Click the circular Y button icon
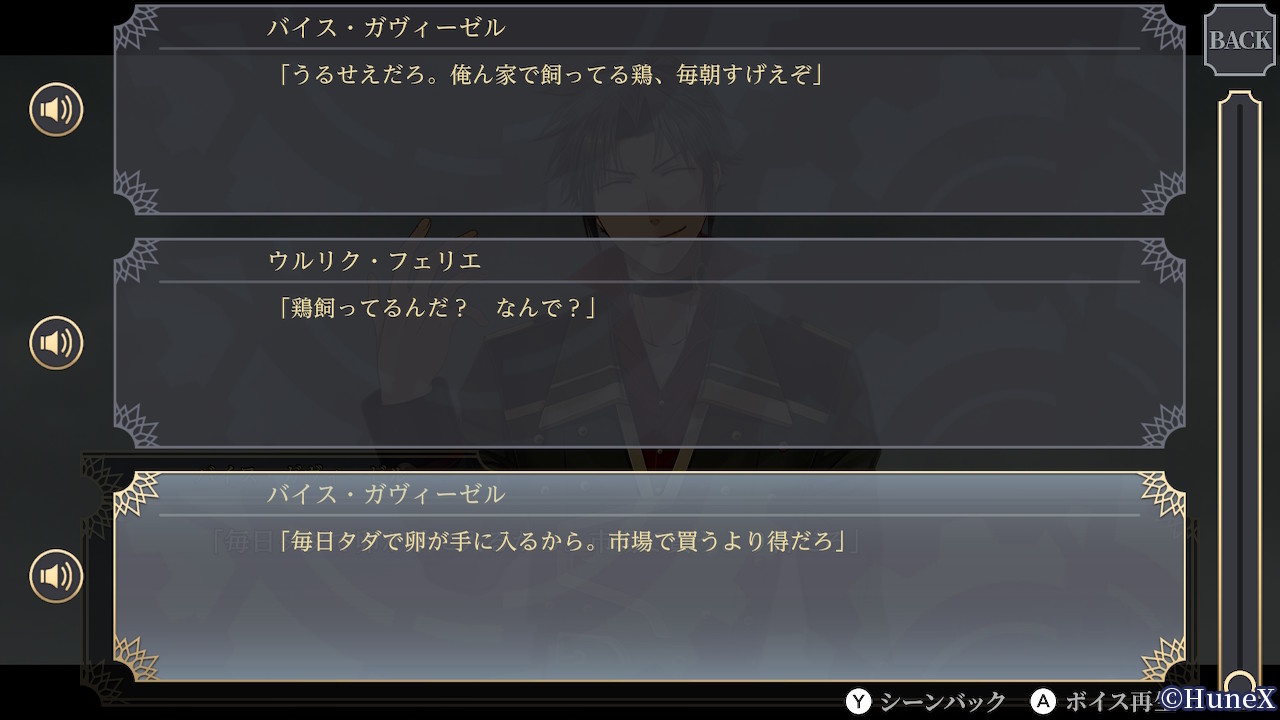The image size is (1280, 720). coord(858,701)
